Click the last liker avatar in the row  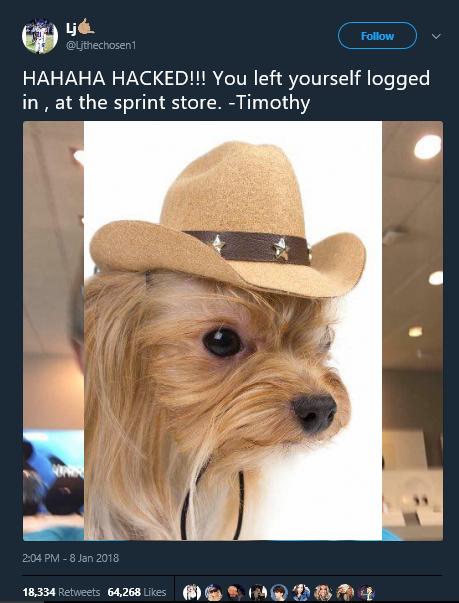pos(366,592)
